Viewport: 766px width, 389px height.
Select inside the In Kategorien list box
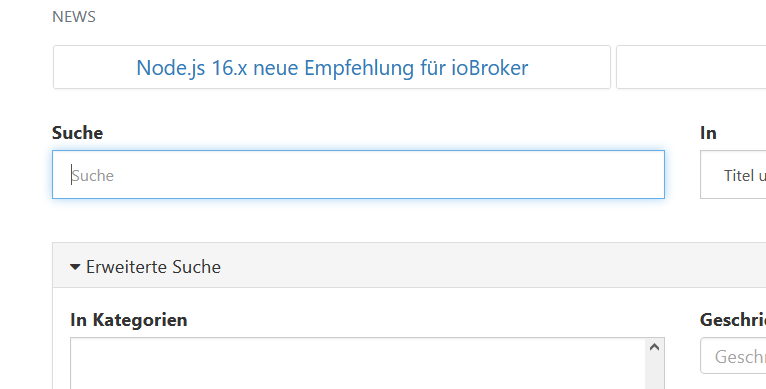358,363
